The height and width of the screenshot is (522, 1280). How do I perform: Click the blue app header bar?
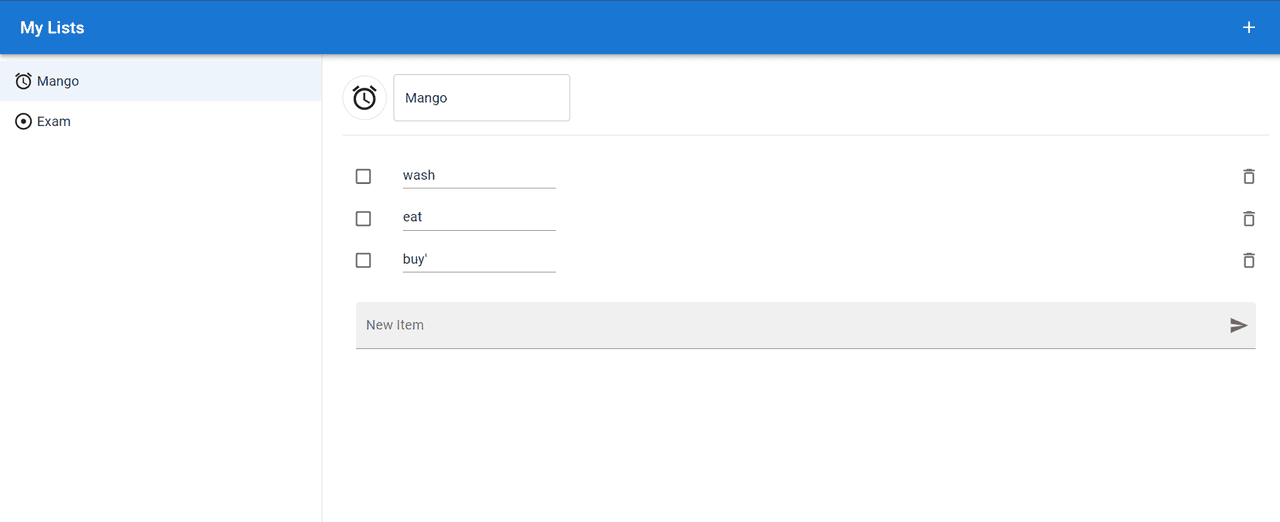640,28
